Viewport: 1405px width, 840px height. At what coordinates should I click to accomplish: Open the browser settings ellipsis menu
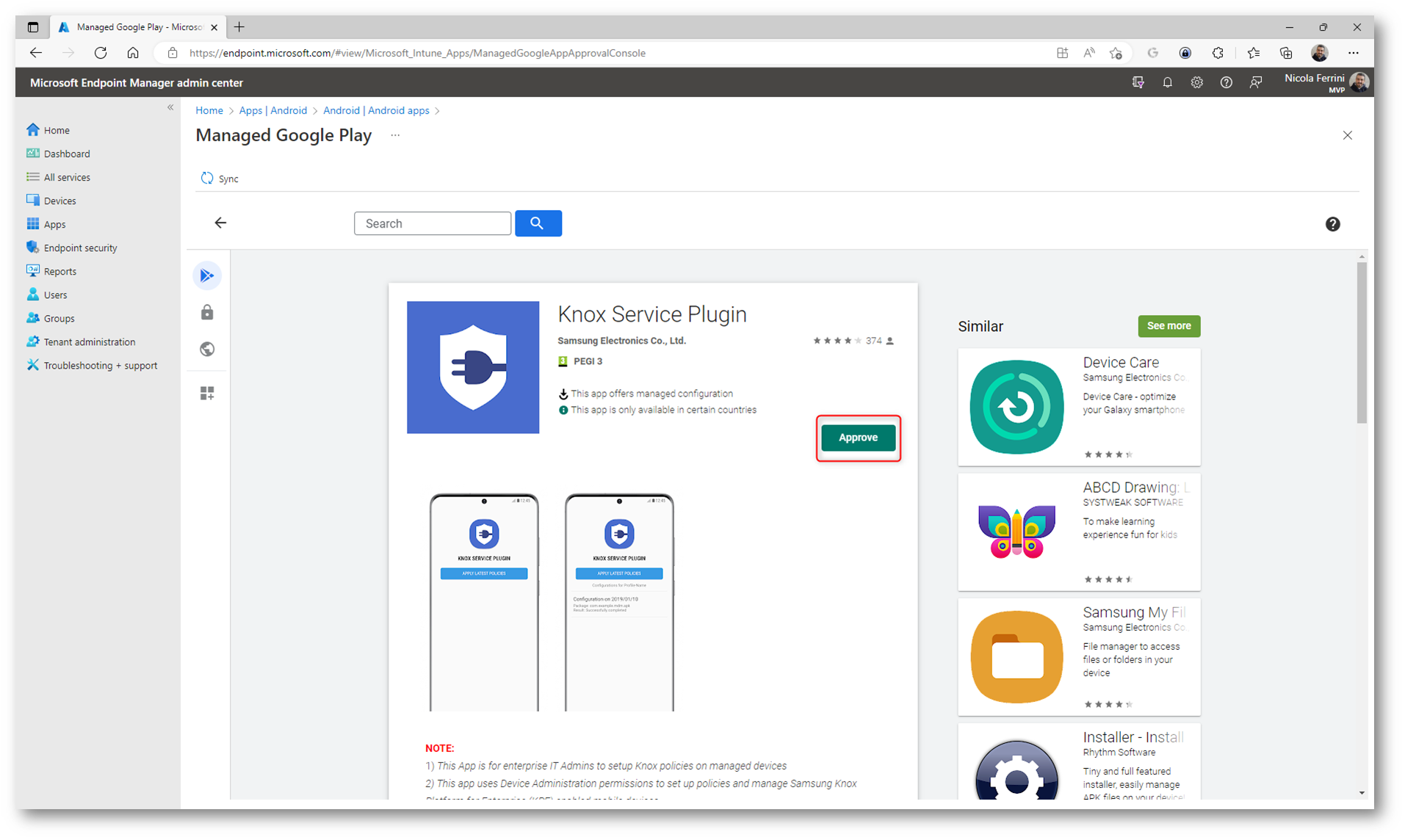click(1353, 53)
